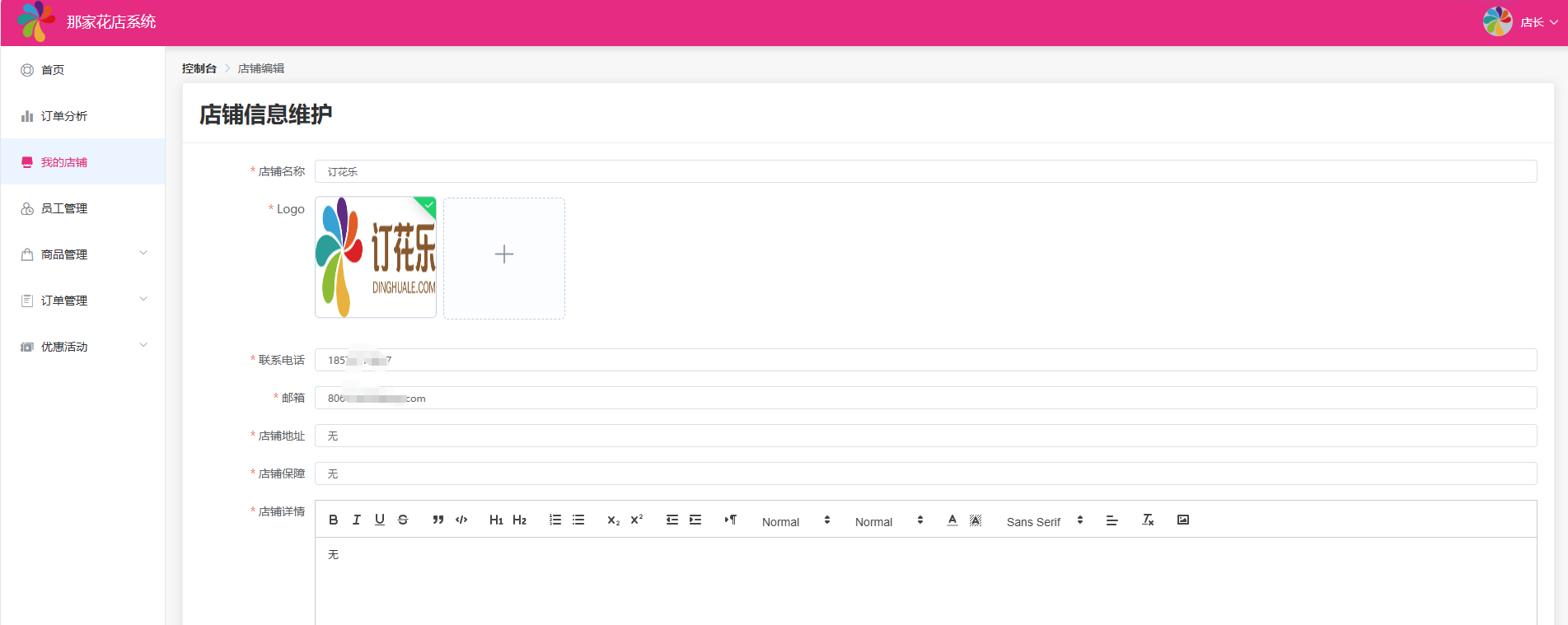Insert a code block in editor
Viewport: 1568px width, 625px height.
coord(461,520)
